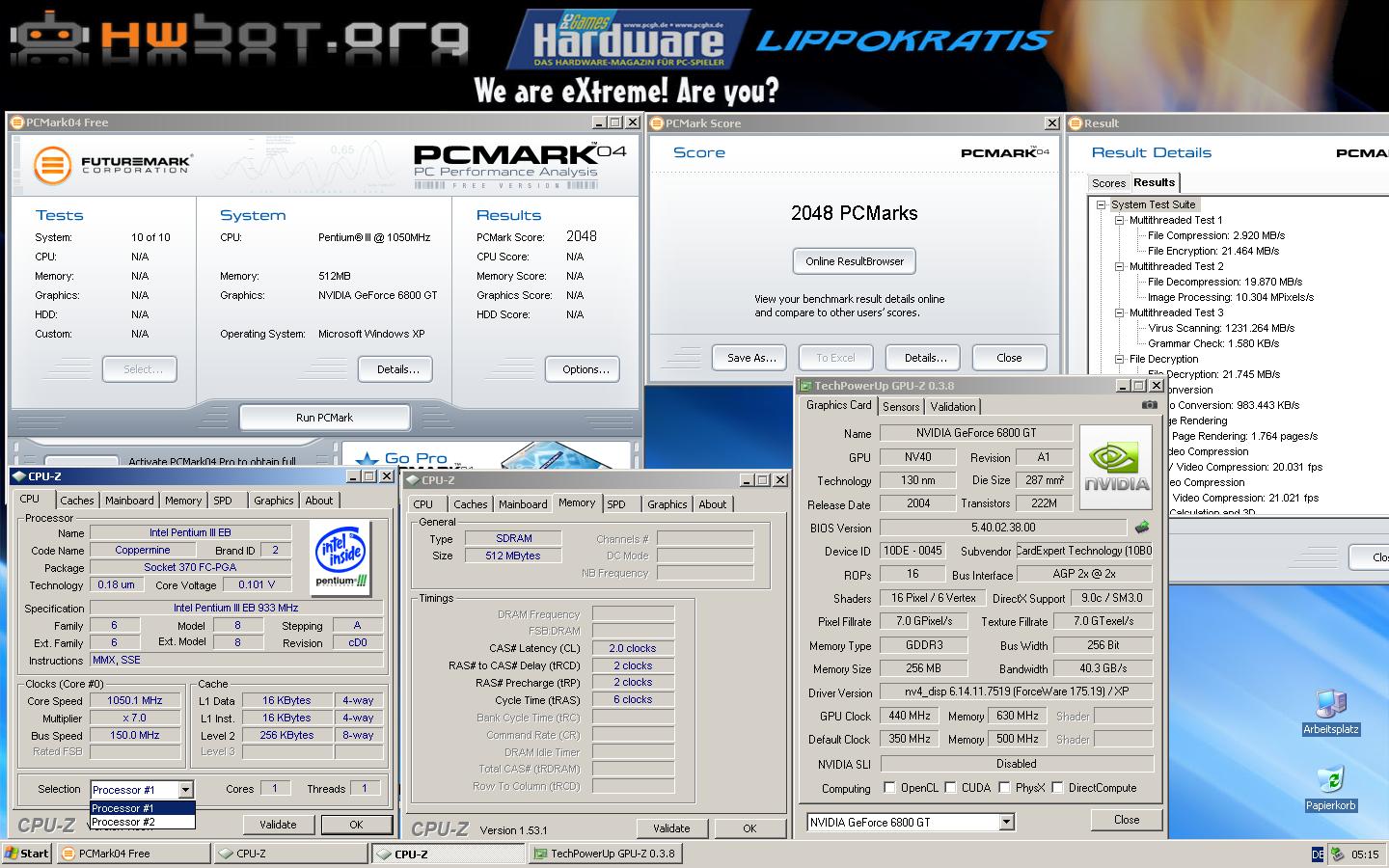1389x868 pixels.
Task: Click the Core Speed value 1050.1 MHz
Action: pyautogui.click(x=135, y=701)
